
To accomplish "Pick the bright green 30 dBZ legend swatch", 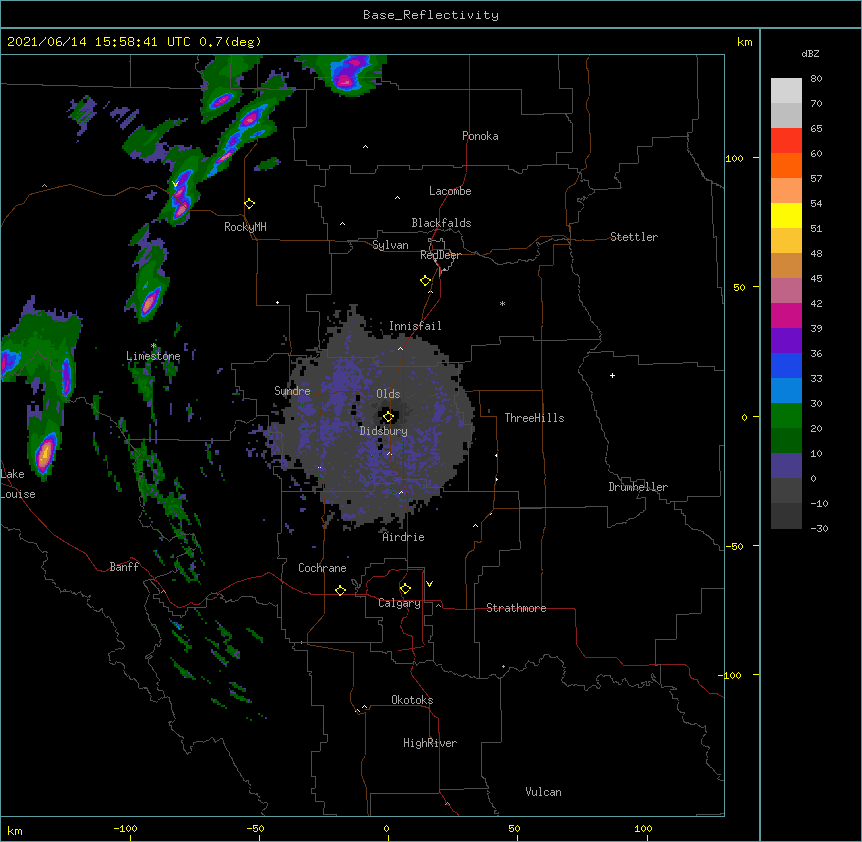I will (x=786, y=416).
